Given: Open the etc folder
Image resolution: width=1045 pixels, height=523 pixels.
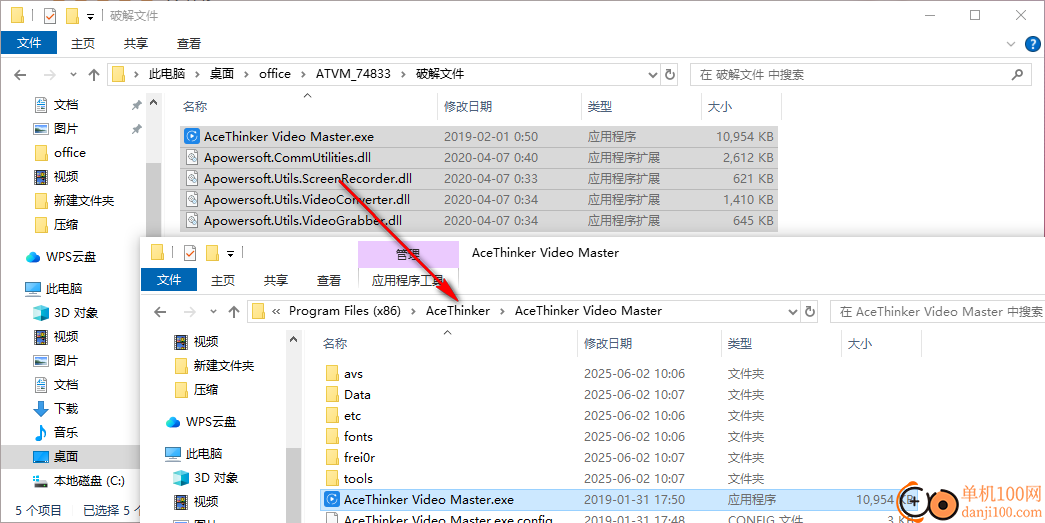Looking at the screenshot, I should click(x=353, y=416).
